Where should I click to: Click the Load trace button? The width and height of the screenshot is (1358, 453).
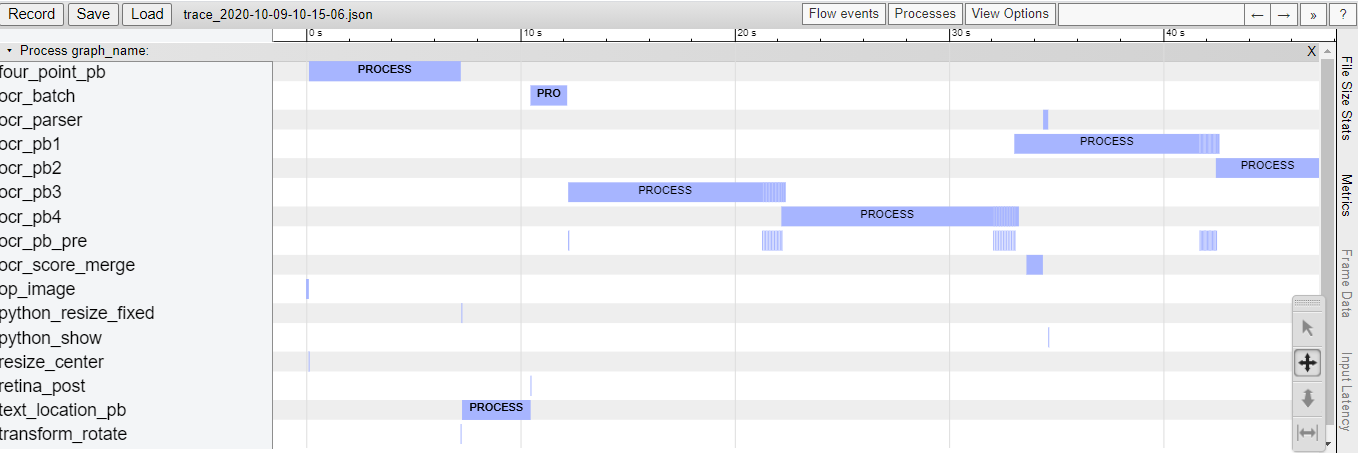click(x=147, y=14)
